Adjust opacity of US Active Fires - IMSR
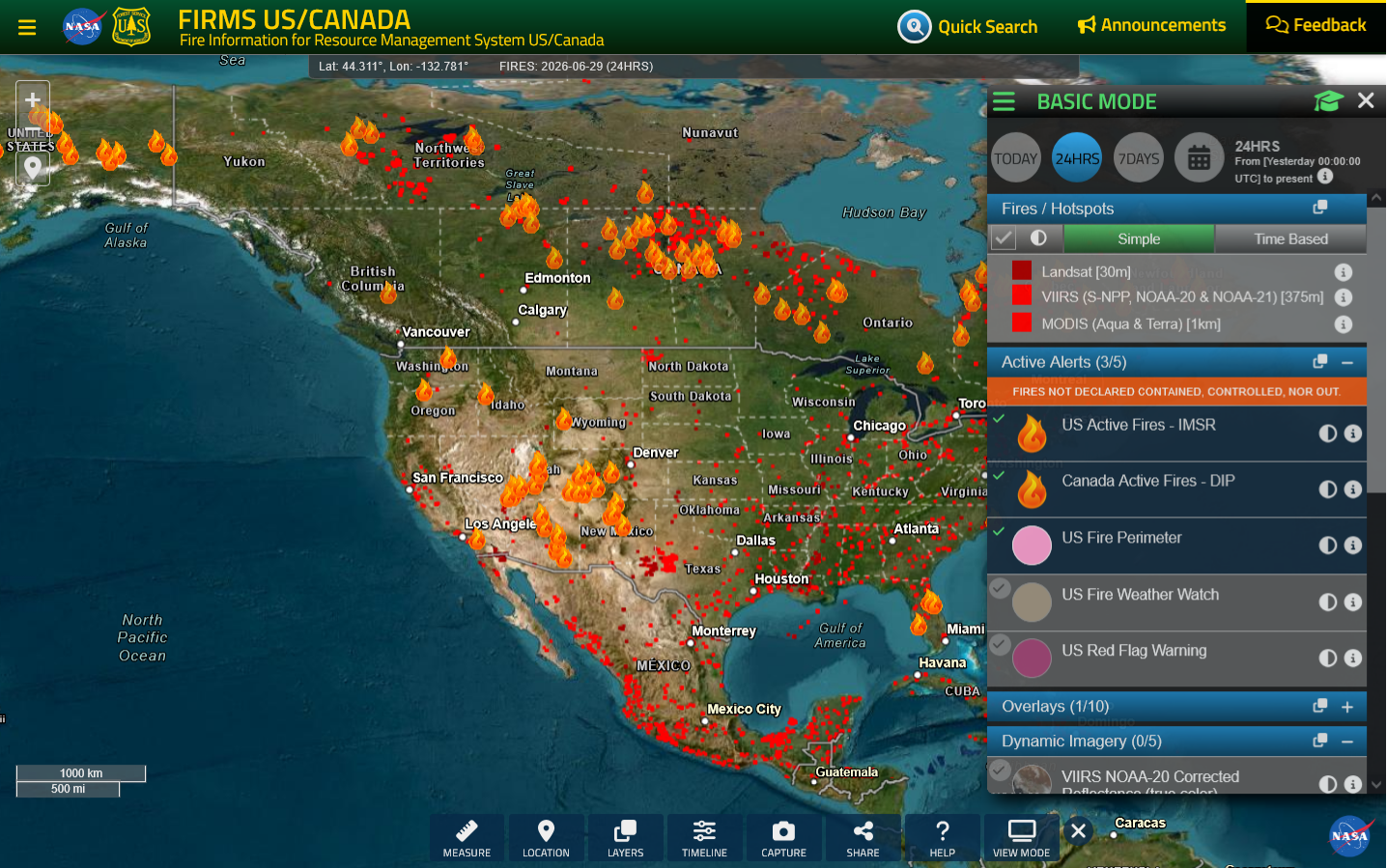This screenshot has width=1387, height=868. tap(1328, 434)
